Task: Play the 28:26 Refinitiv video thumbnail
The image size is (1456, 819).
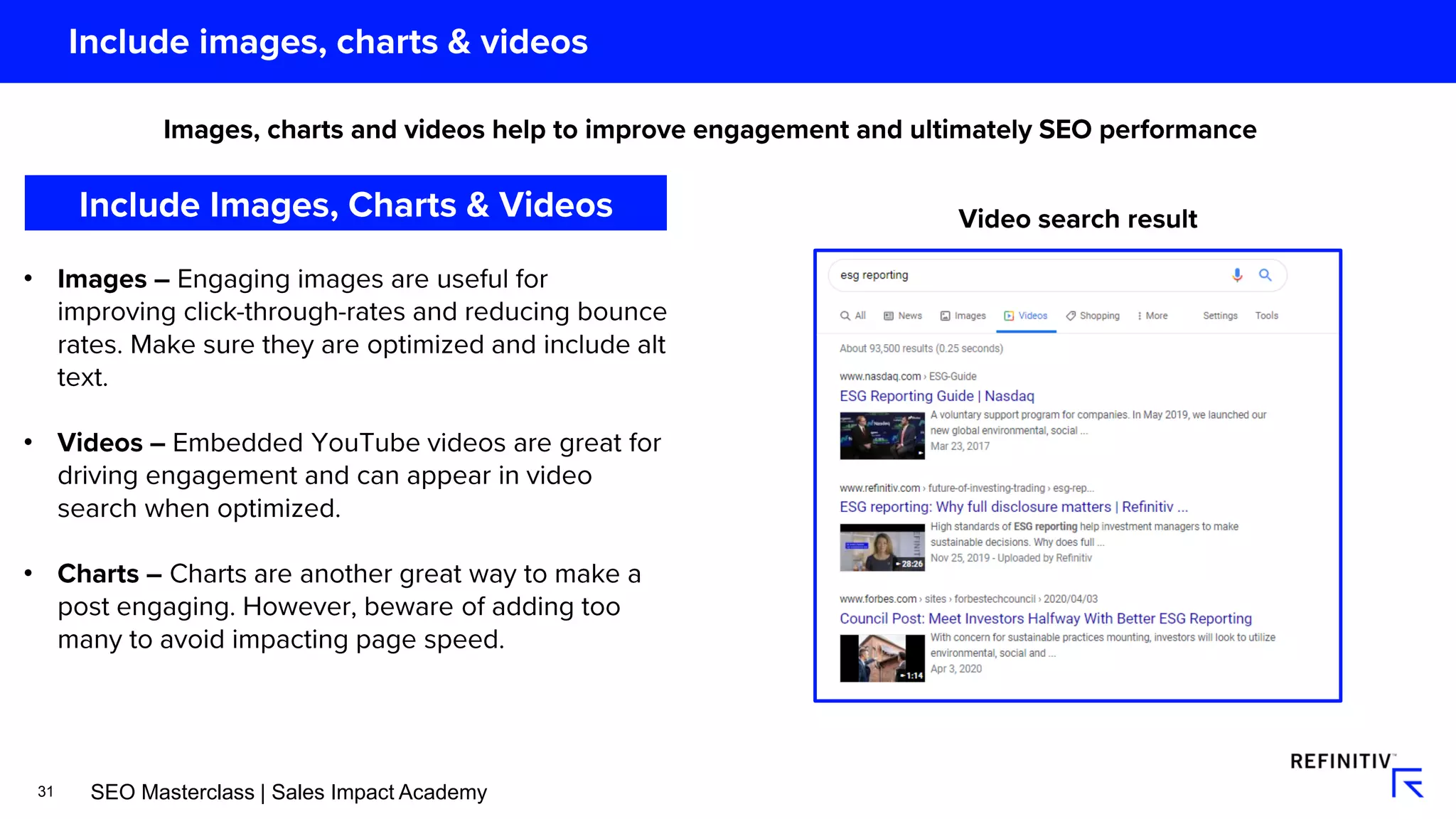Action: pyautogui.click(x=882, y=547)
